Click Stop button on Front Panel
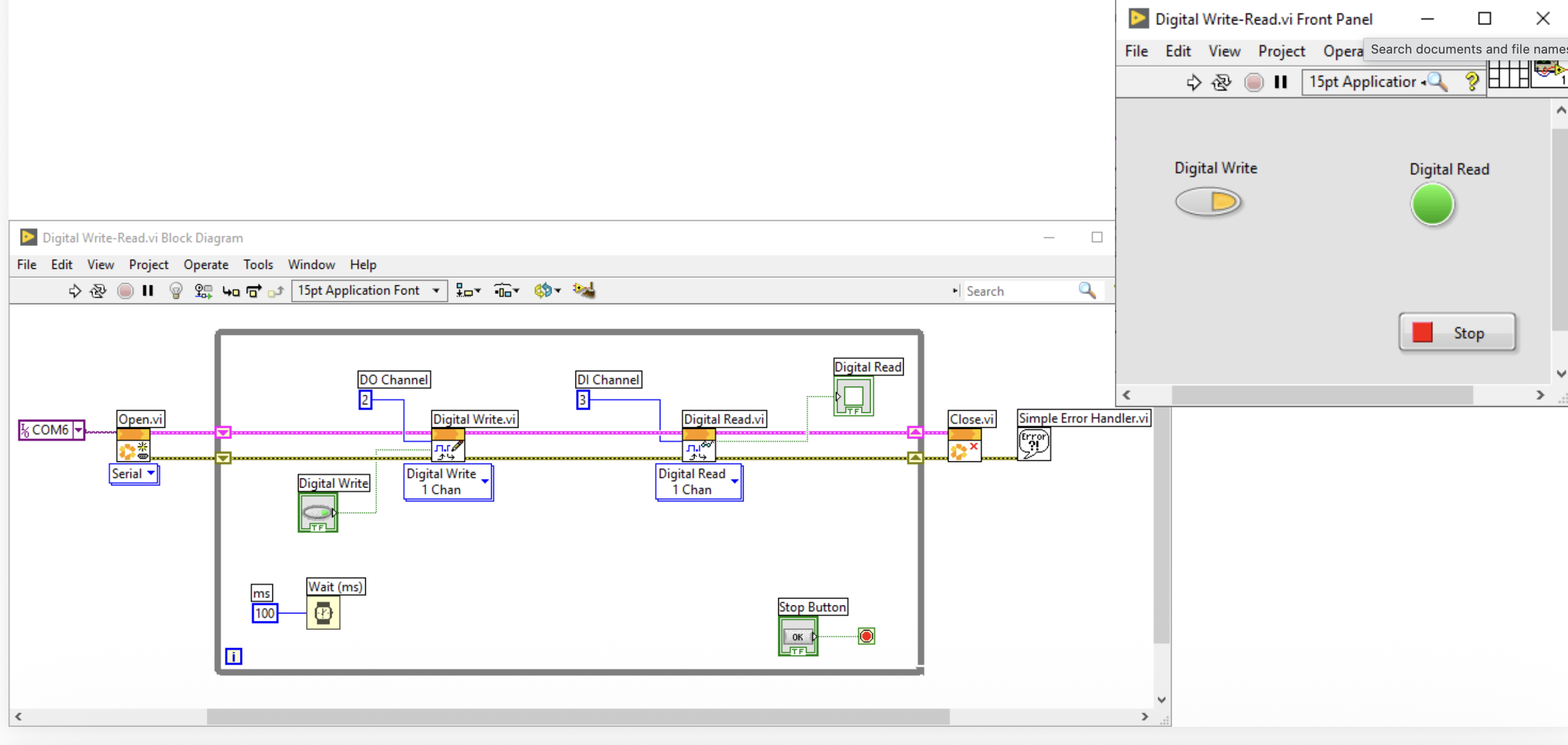The width and height of the screenshot is (1568, 745). click(x=1456, y=332)
